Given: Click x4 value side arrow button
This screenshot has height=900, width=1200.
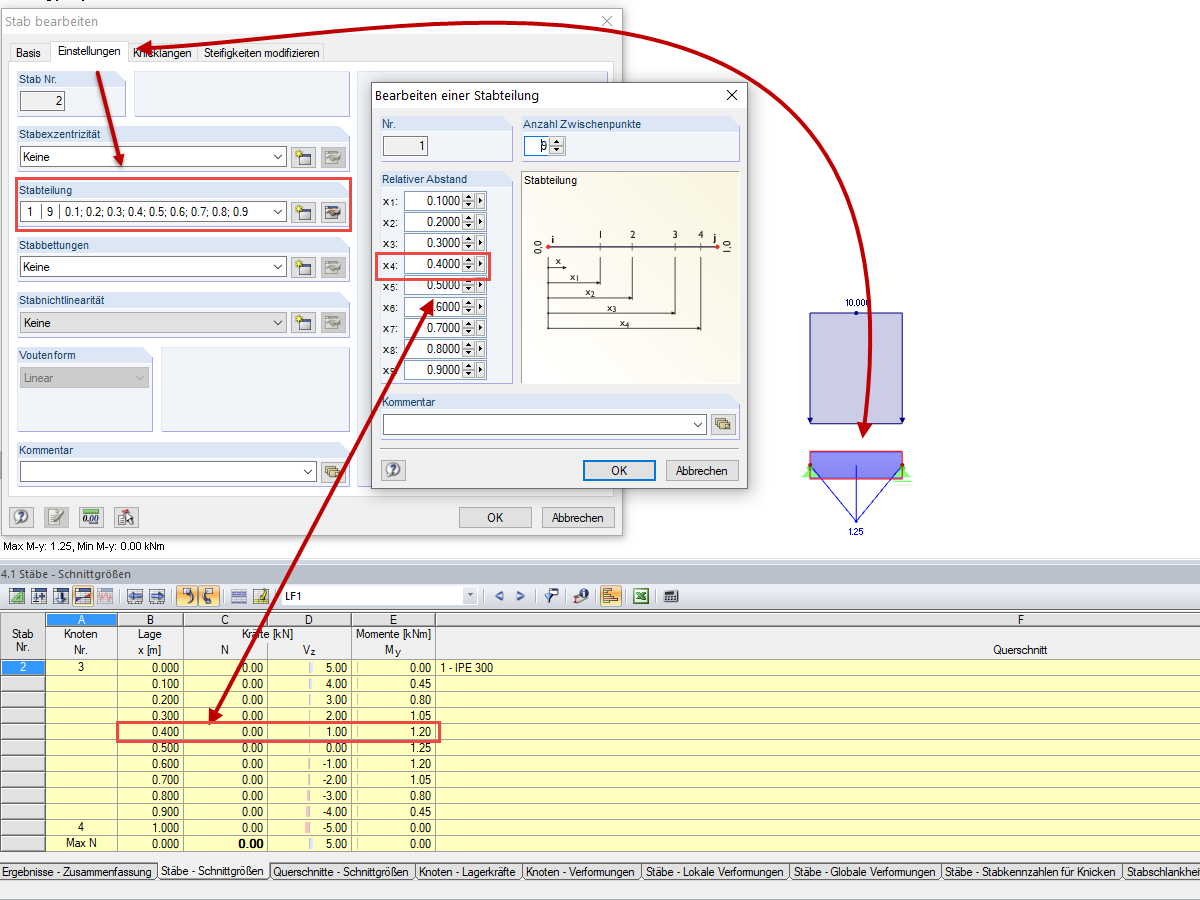Looking at the screenshot, I should pyautogui.click(x=481, y=264).
